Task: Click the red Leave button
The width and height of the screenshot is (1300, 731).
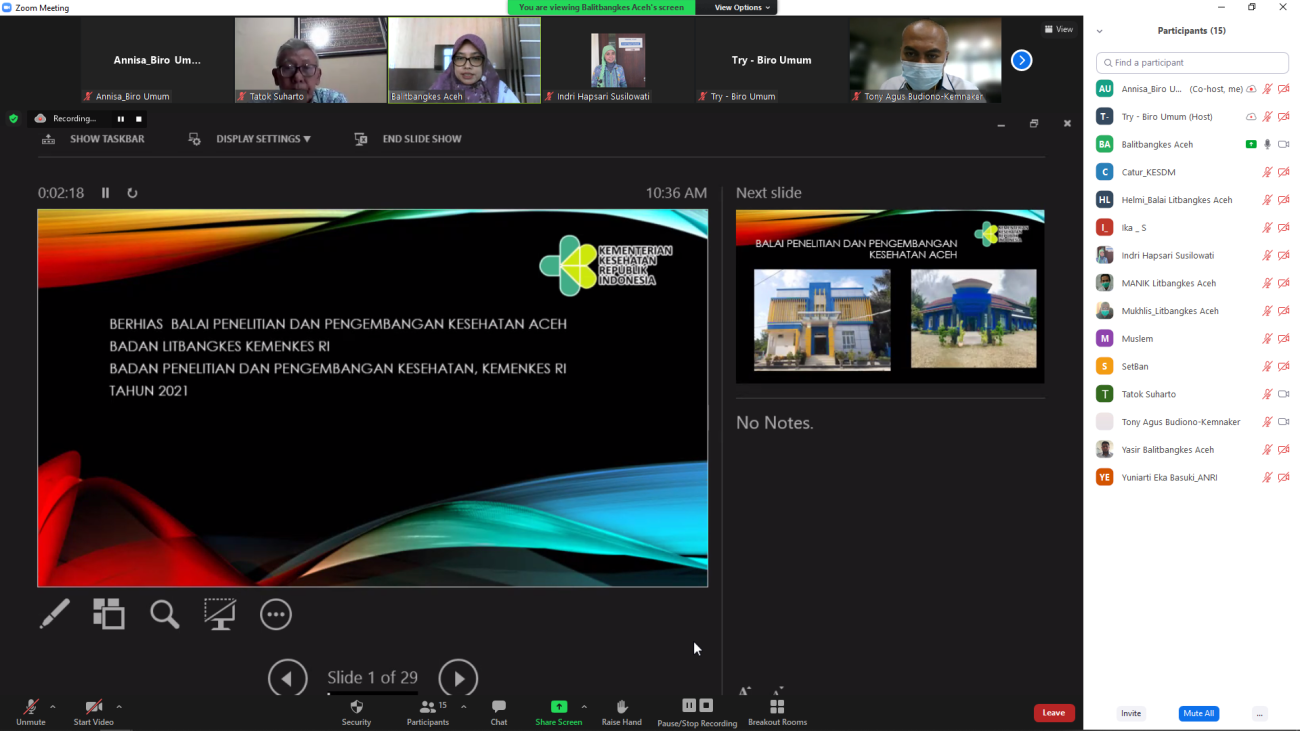Action: point(1053,713)
